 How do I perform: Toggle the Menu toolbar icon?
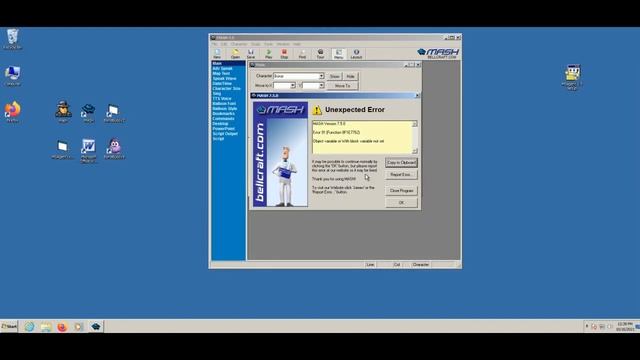coord(338,53)
